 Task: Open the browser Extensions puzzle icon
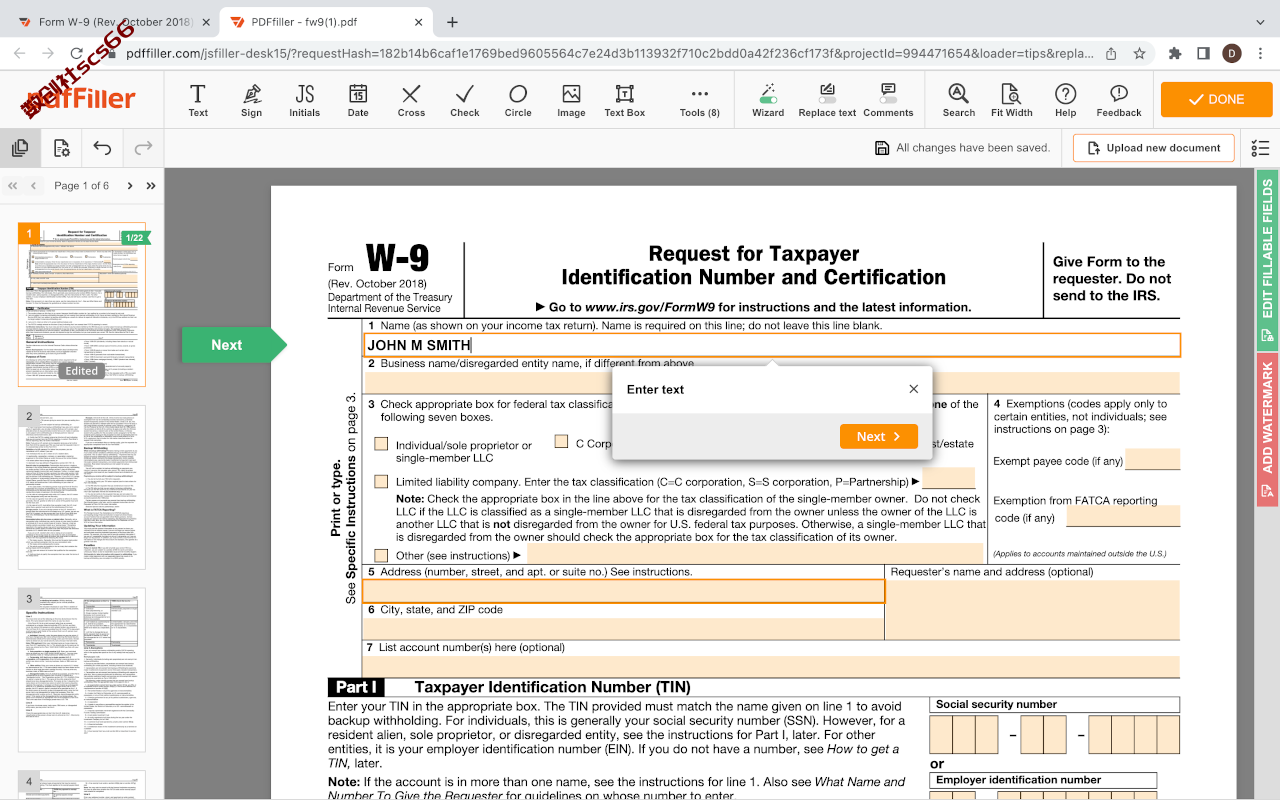coord(1175,54)
